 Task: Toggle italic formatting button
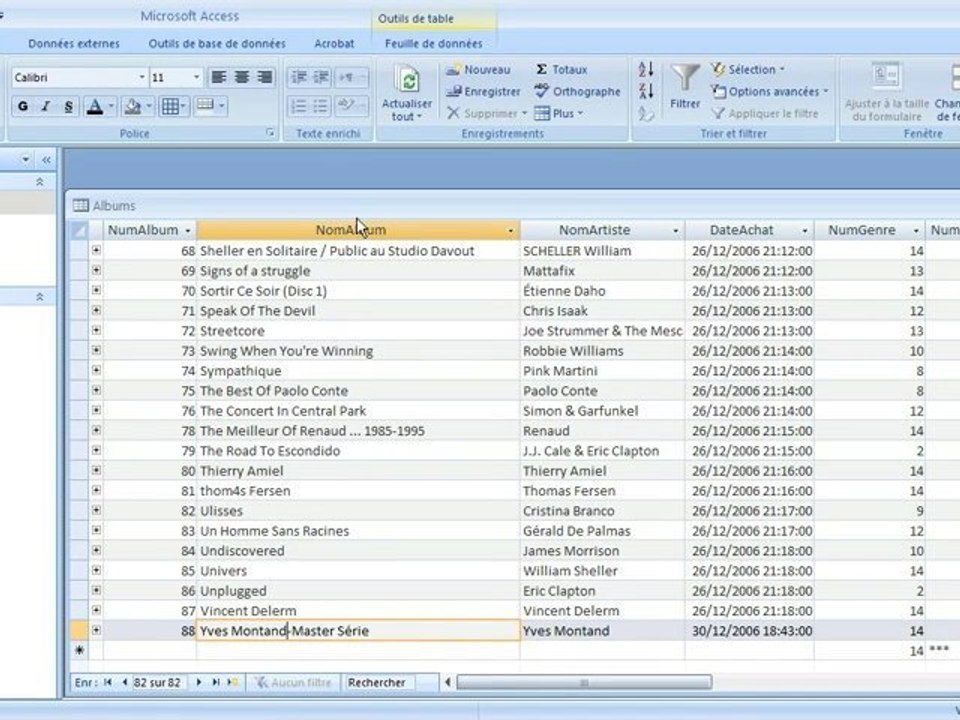pyautogui.click(x=45, y=107)
